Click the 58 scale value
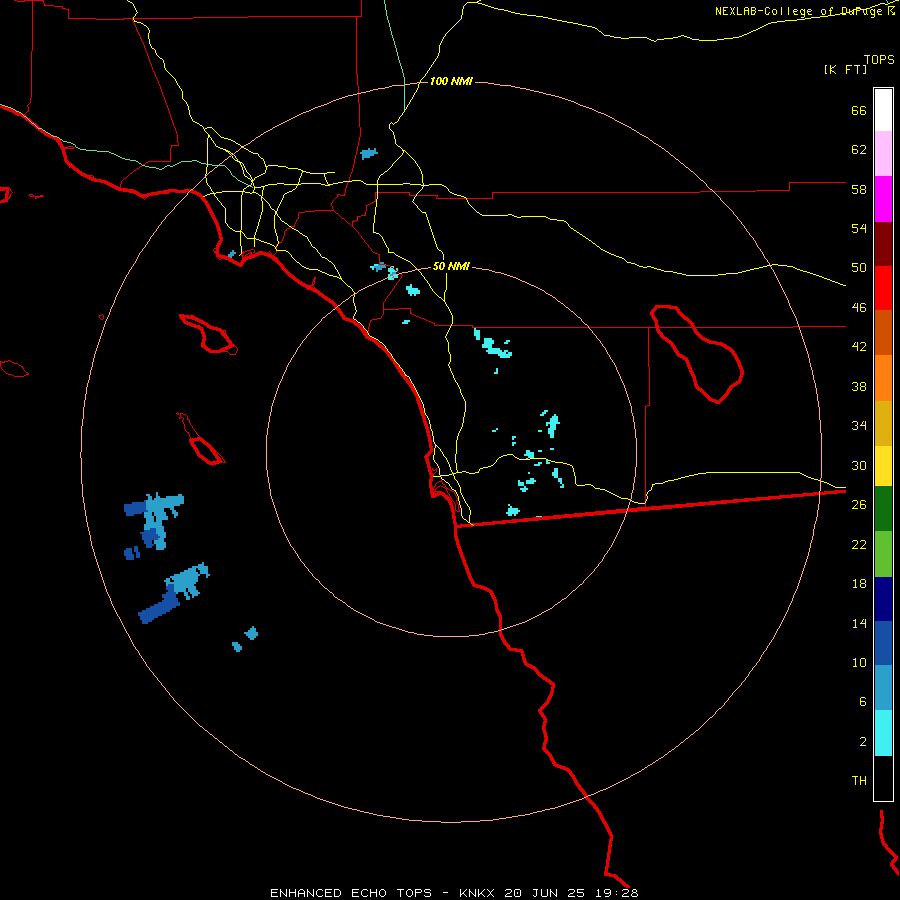 pos(859,189)
